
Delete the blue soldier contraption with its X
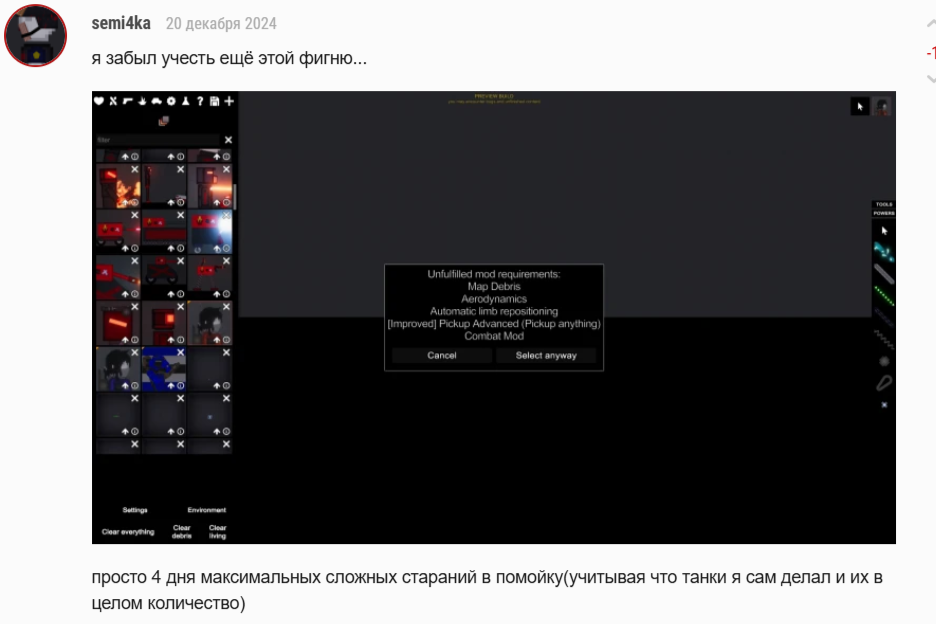(180, 353)
